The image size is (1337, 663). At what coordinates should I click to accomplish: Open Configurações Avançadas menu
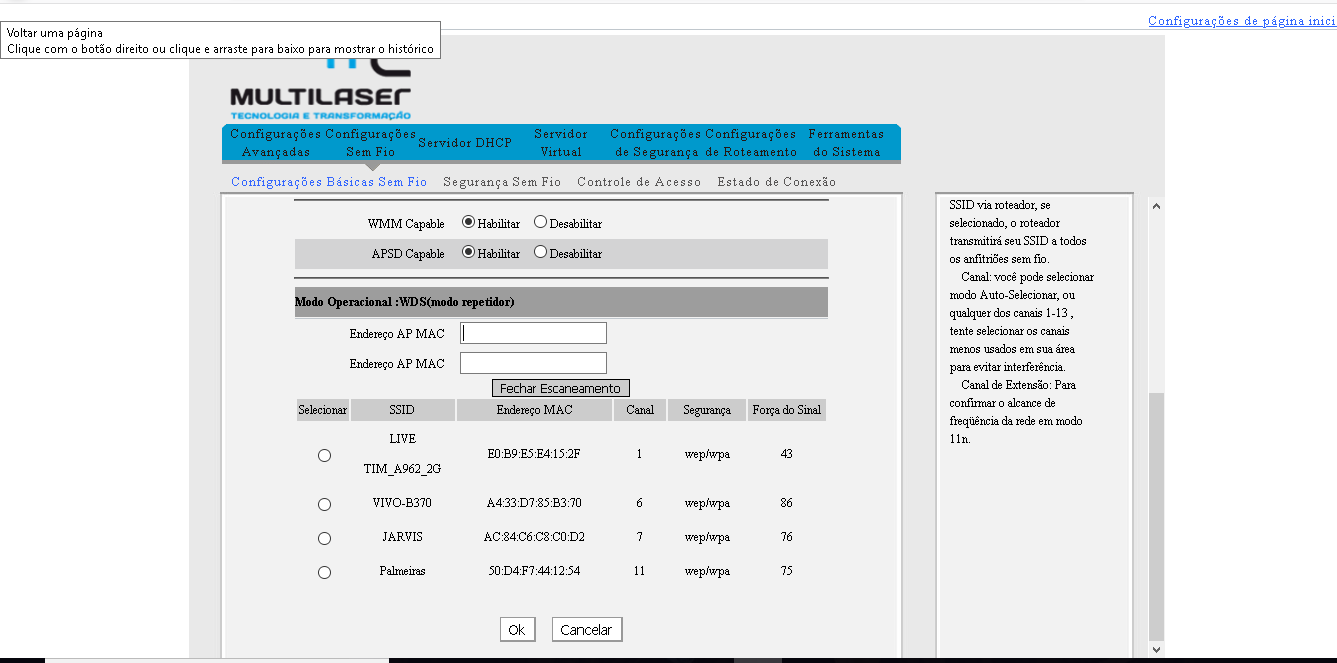pos(276,143)
